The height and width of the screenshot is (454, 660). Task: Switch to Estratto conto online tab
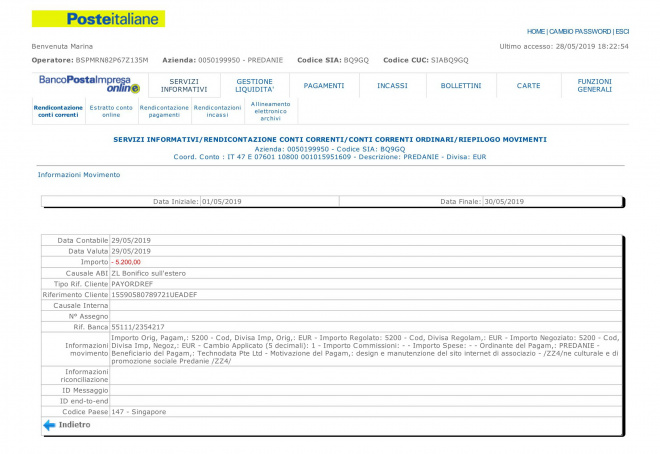click(x=110, y=111)
